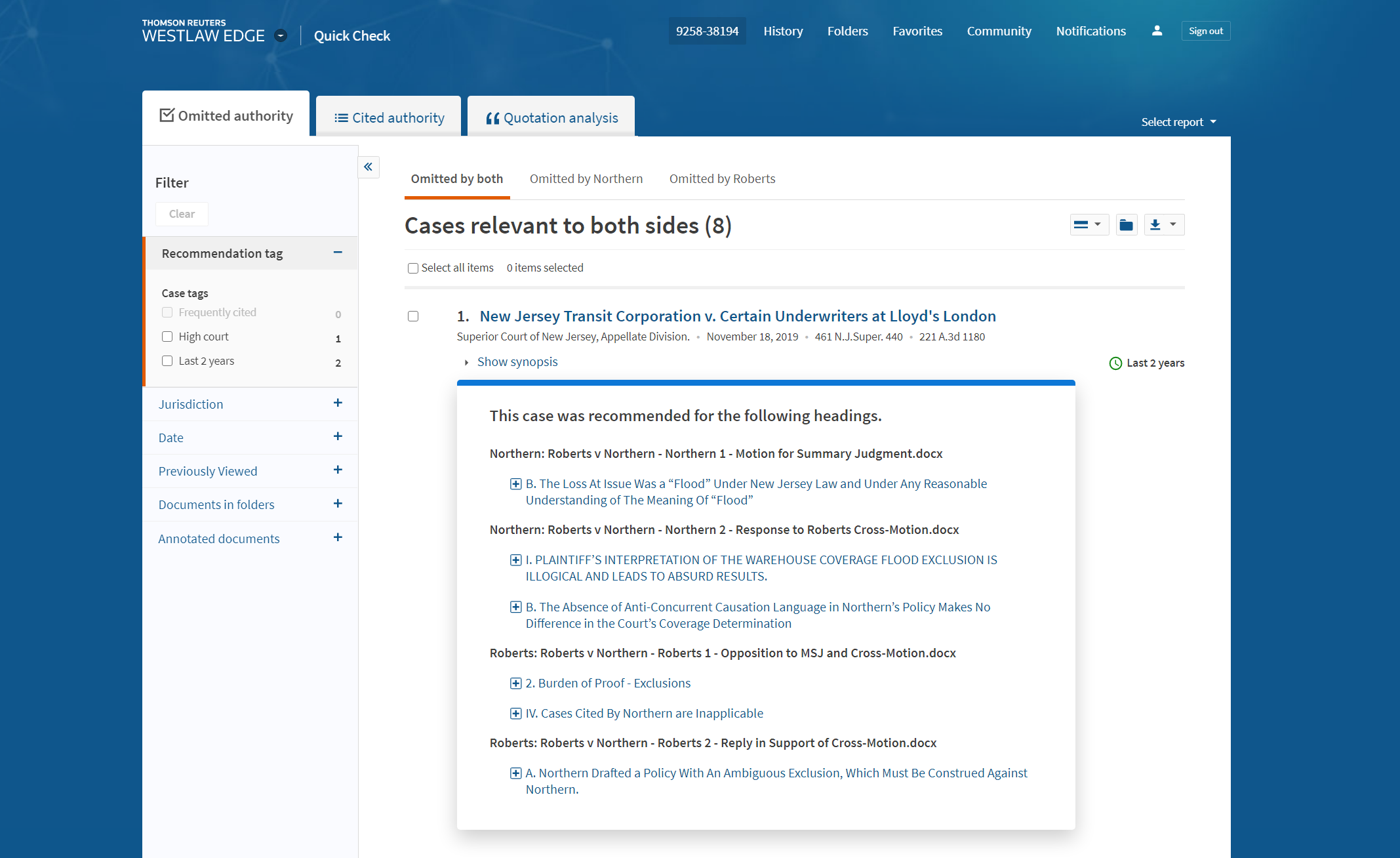Open the Omitted by Roberts tab
This screenshot has height=858, width=1400.
(x=722, y=179)
